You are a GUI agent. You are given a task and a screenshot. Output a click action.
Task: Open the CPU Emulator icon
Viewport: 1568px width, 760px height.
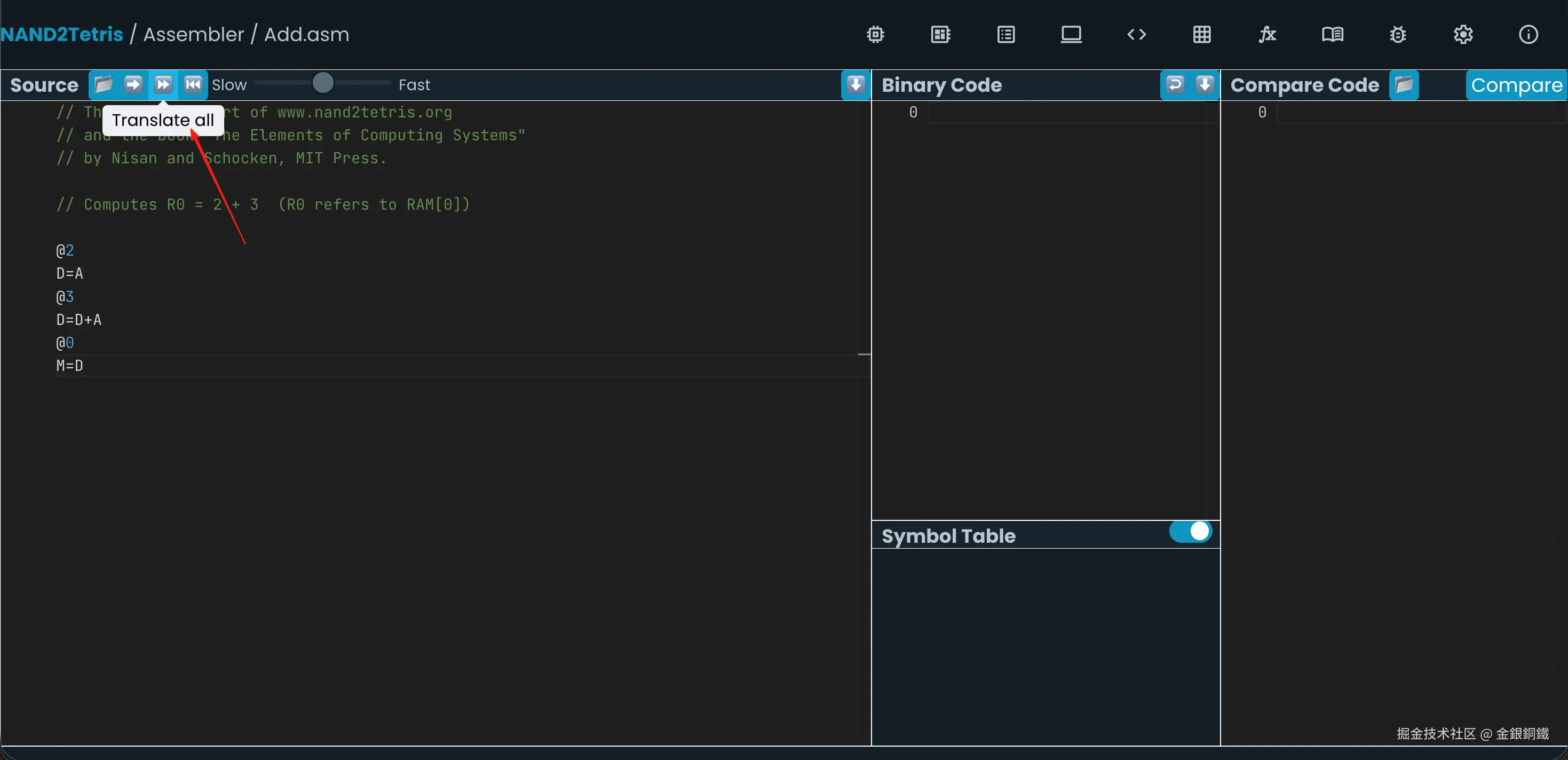(940, 34)
